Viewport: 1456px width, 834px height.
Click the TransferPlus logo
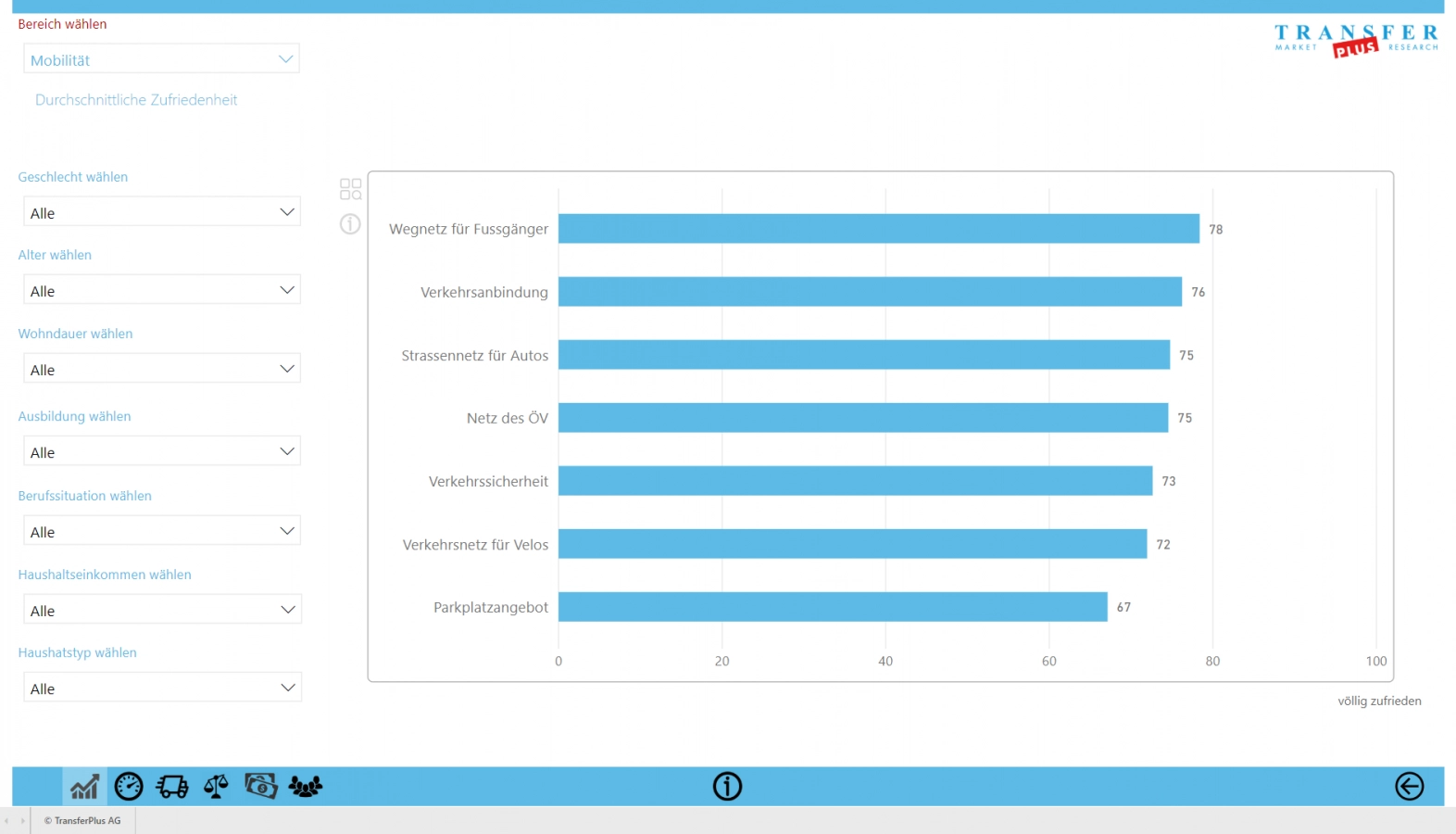point(1356,41)
